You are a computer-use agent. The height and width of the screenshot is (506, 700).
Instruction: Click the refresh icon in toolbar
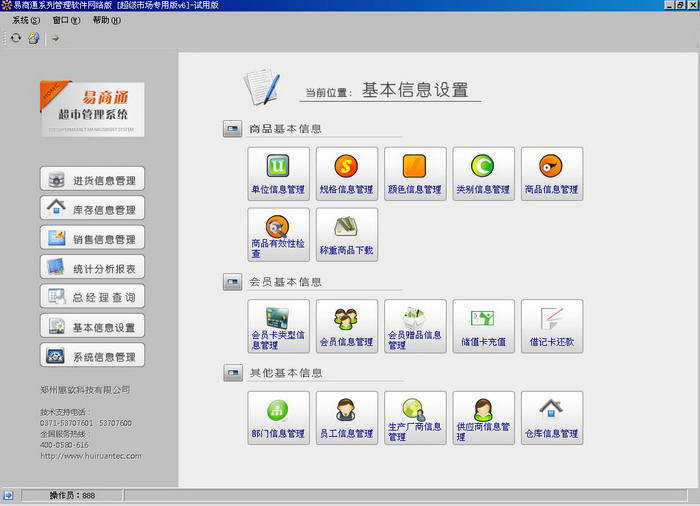coord(15,38)
